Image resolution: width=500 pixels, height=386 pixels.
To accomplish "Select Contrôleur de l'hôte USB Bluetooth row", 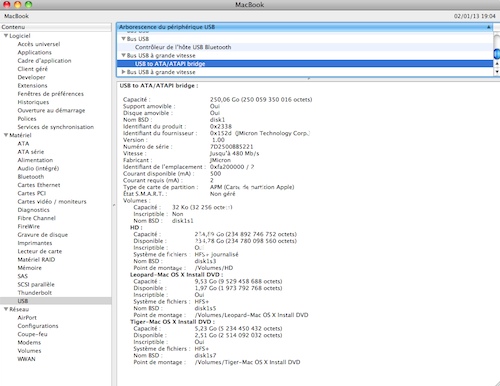I will click(x=305, y=47).
